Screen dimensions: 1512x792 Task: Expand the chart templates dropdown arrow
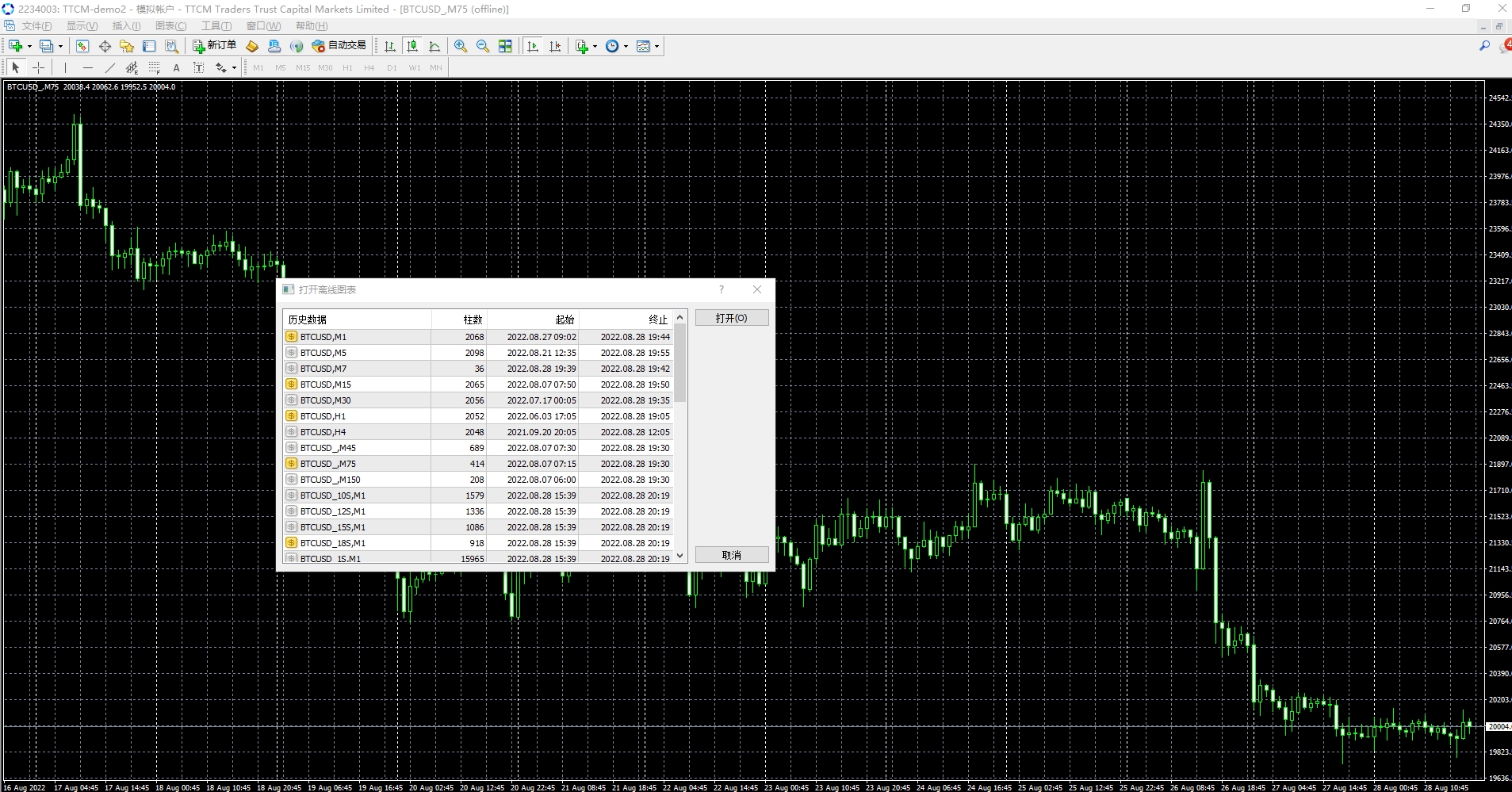[x=656, y=46]
